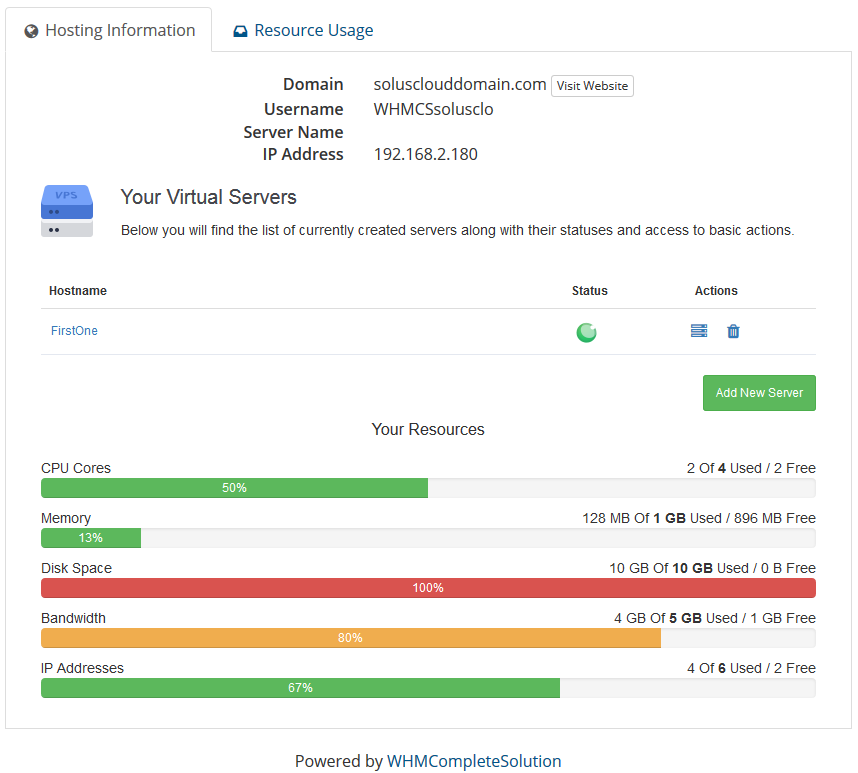Viewport: 858px width, 773px height.
Task: Add a new server with the green button
Action: tap(759, 393)
